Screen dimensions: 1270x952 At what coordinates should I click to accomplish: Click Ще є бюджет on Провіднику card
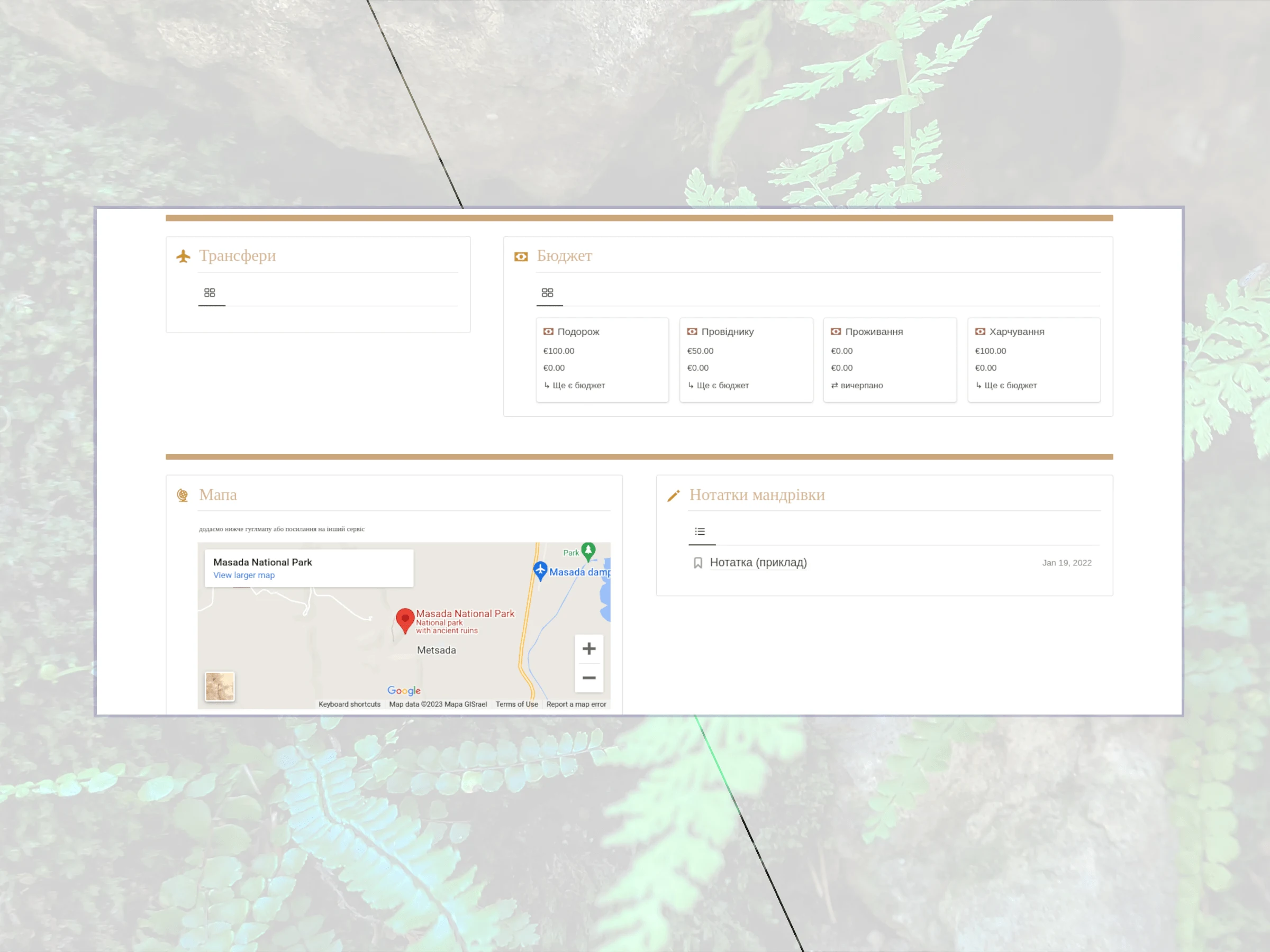(x=718, y=386)
